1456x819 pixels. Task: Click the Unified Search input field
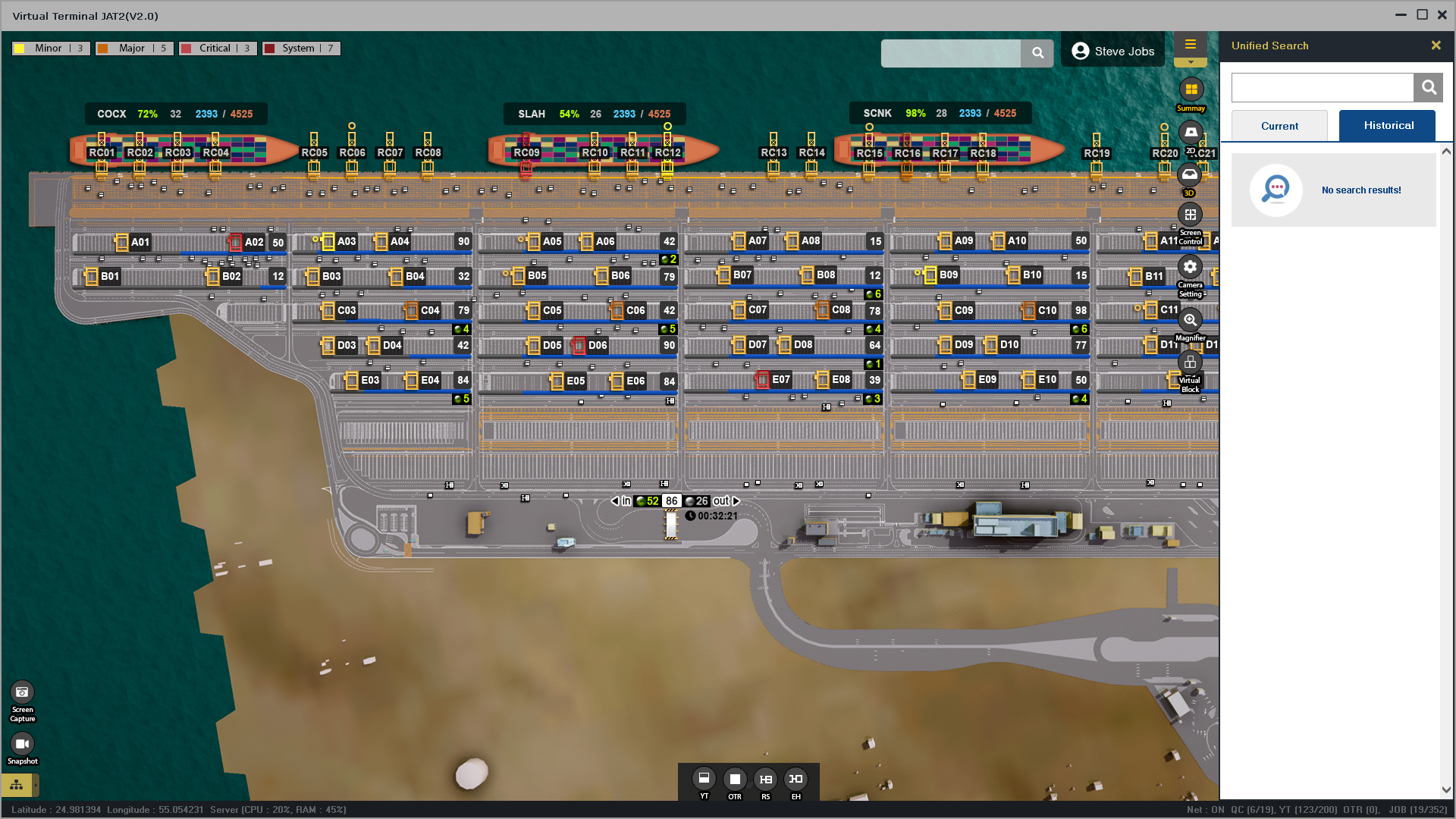(1322, 88)
